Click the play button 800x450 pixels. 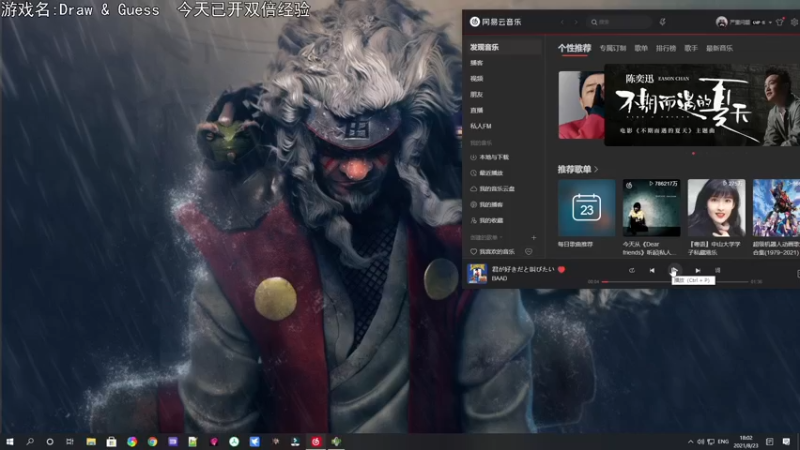click(x=674, y=270)
